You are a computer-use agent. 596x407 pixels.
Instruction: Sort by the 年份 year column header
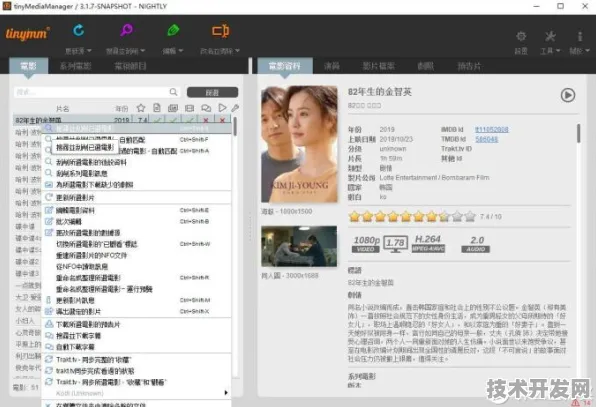pyautogui.click(x=122, y=109)
